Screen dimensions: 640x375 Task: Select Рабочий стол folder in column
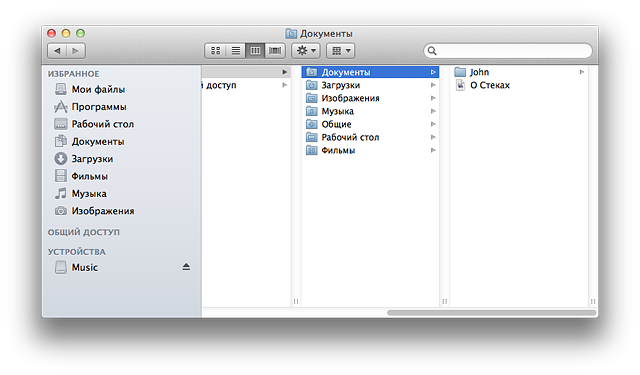click(370, 138)
